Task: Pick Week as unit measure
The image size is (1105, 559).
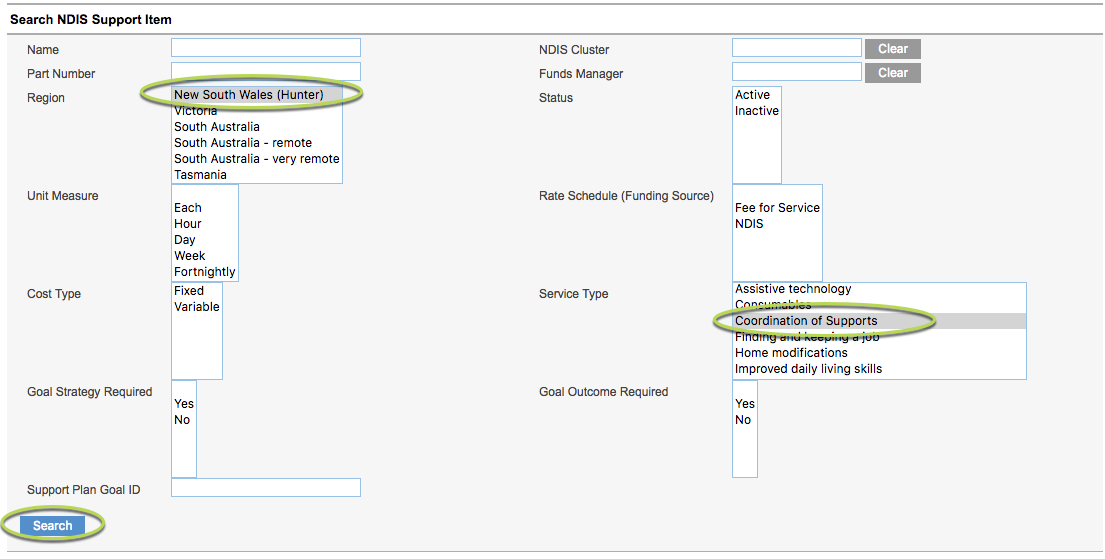Action: [x=204, y=256]
